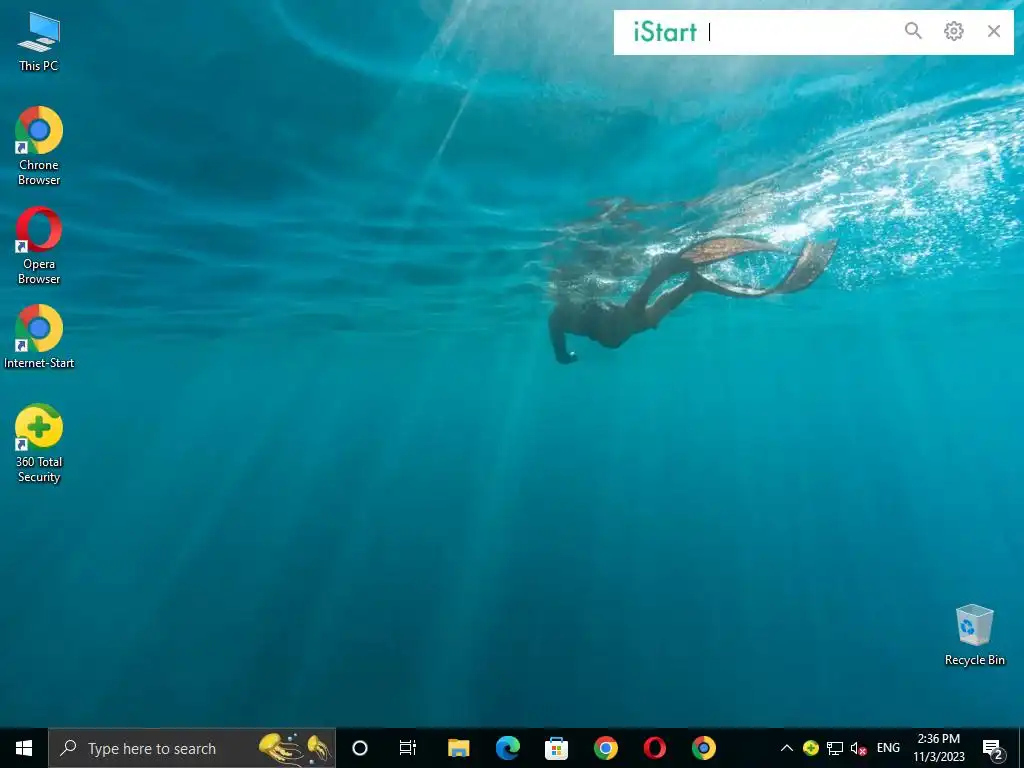Open This PC desktop icon
This screenshot has width=1024, height=768.
tap(39, 42)
